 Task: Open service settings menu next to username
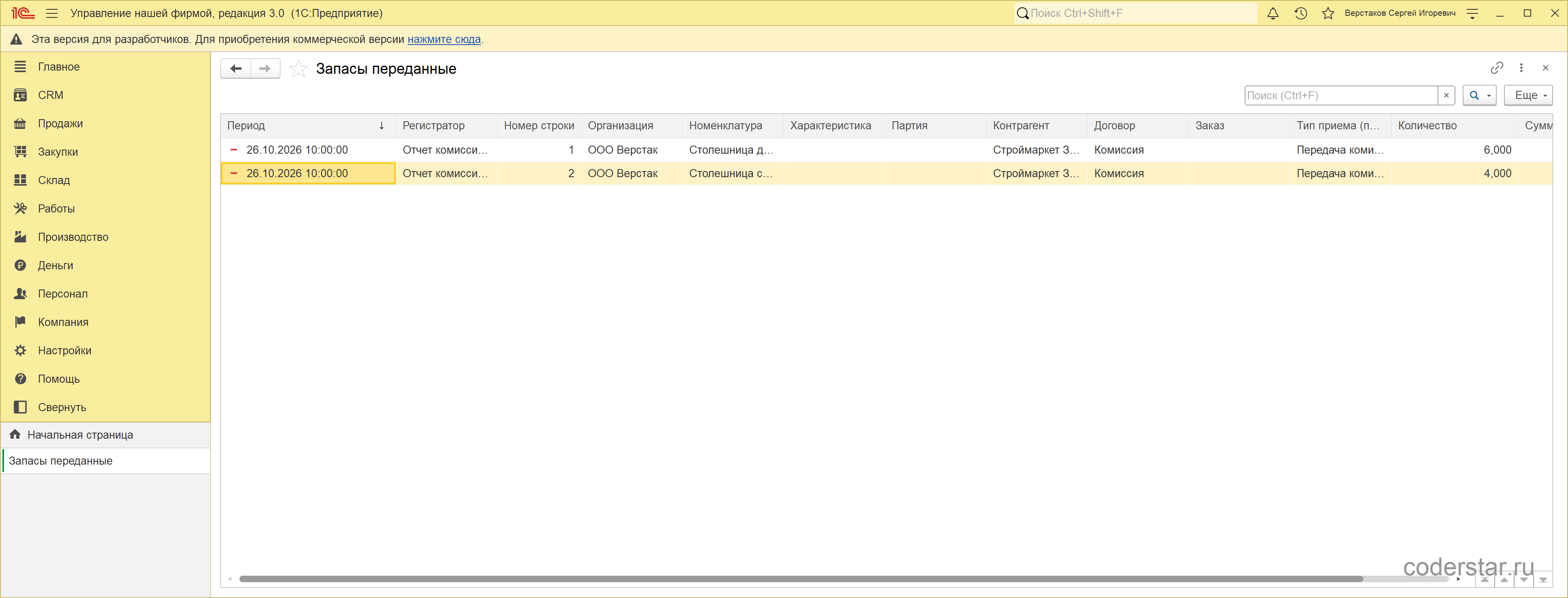click(x=1472, y=13)
